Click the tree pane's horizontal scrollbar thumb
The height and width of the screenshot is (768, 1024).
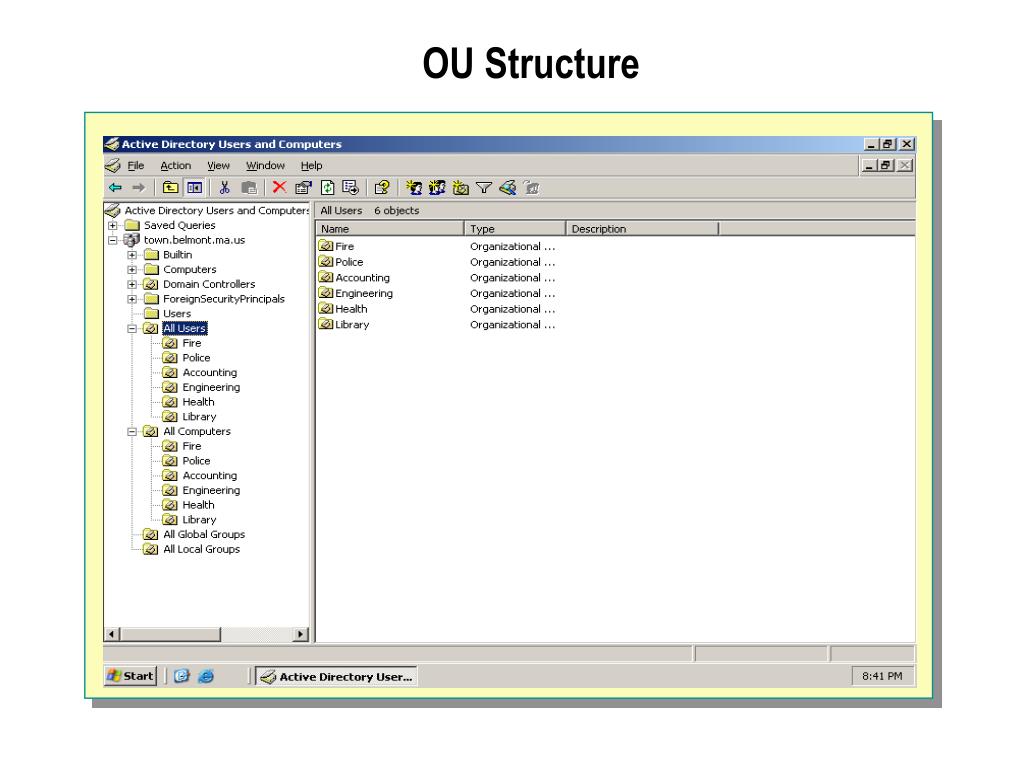click(170, 634)
